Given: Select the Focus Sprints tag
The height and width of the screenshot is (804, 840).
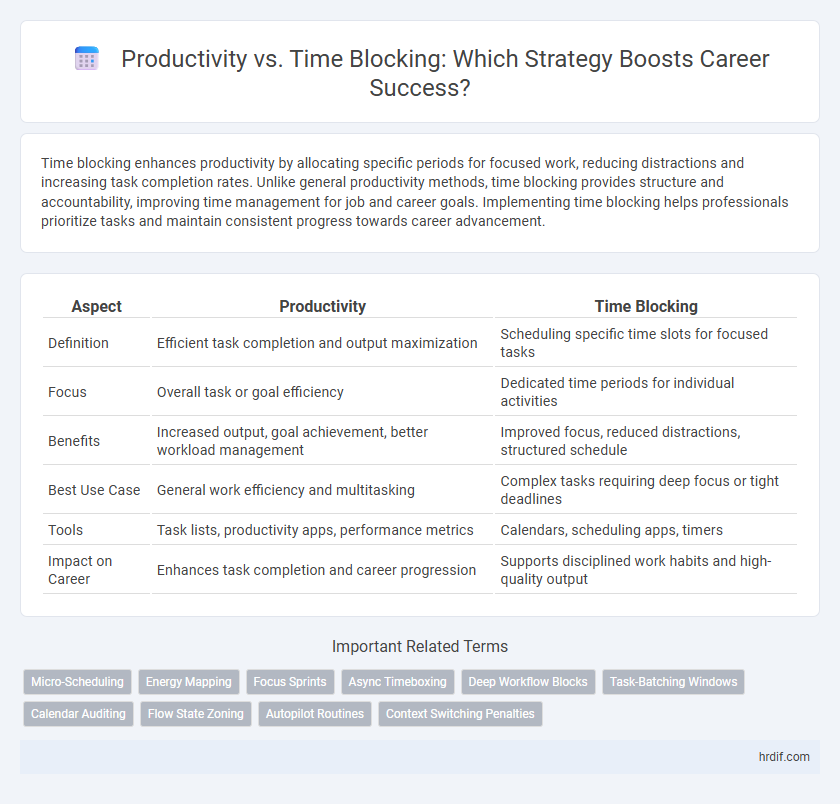Looking at the screenshot, I should click(290, 681).
